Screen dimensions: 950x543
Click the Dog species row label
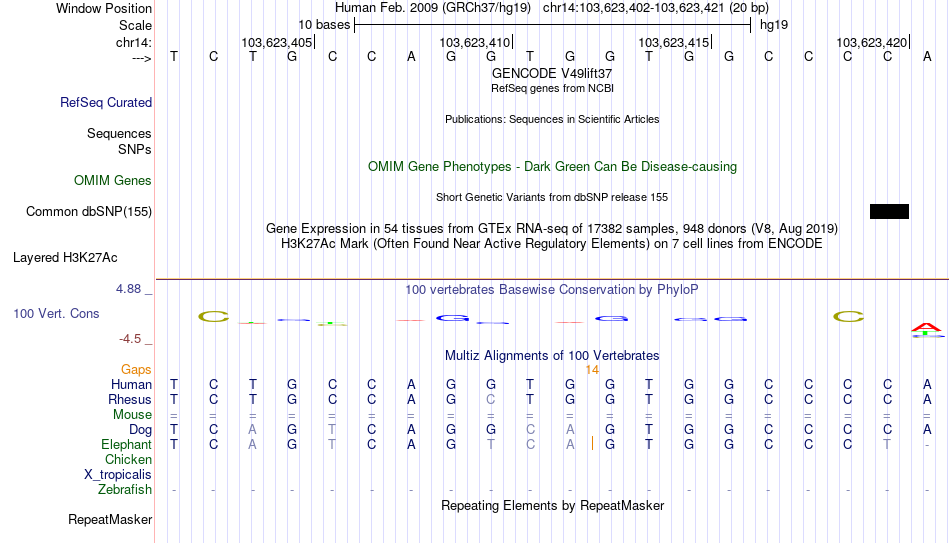pos(141,430)
